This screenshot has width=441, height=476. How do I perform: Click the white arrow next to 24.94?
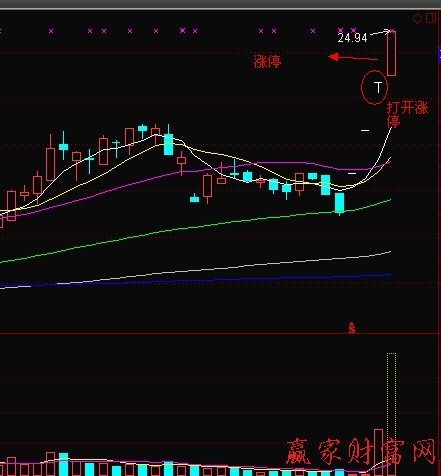click(380, 33)
